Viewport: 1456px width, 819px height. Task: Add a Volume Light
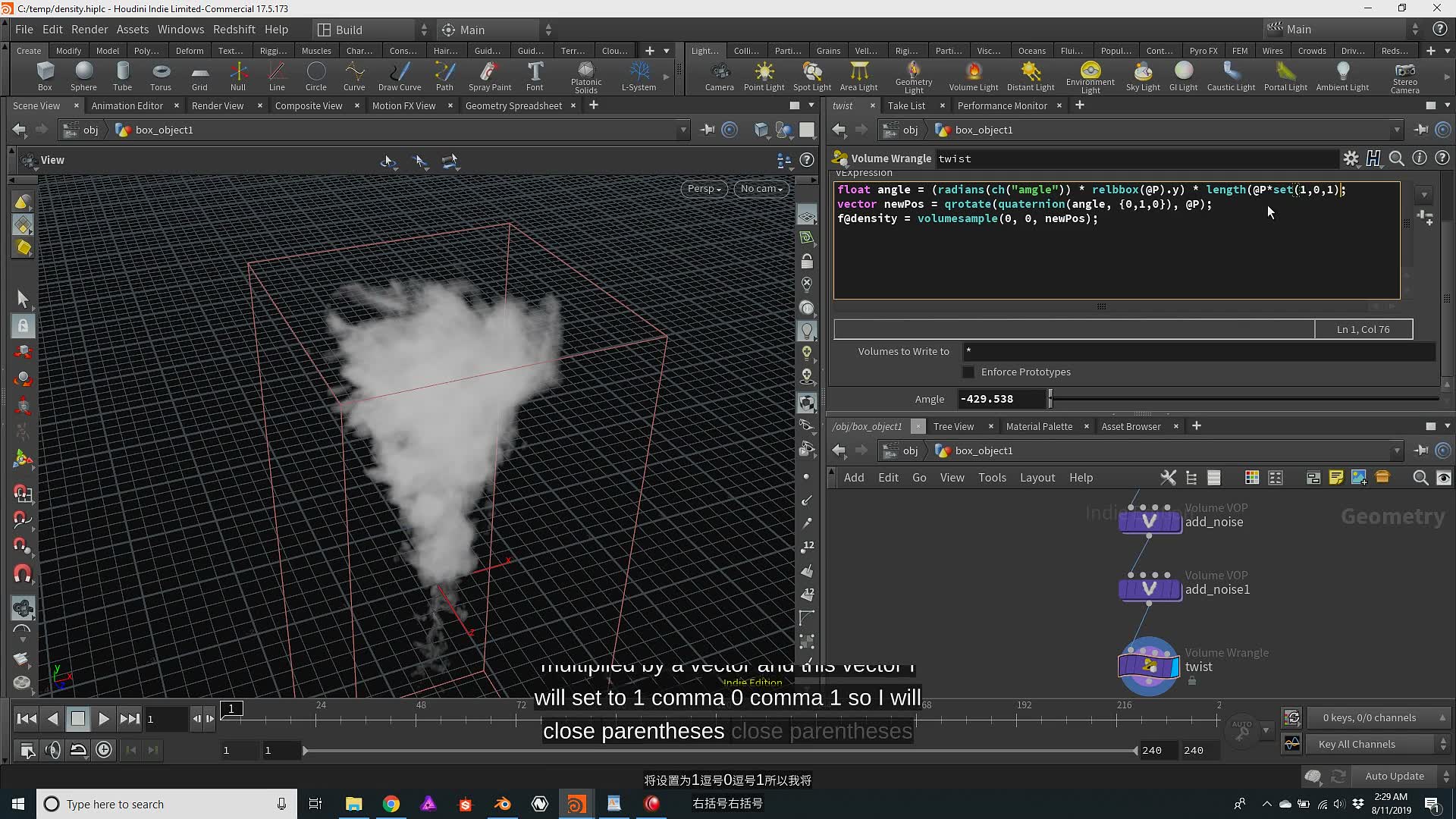pos(974,77)
